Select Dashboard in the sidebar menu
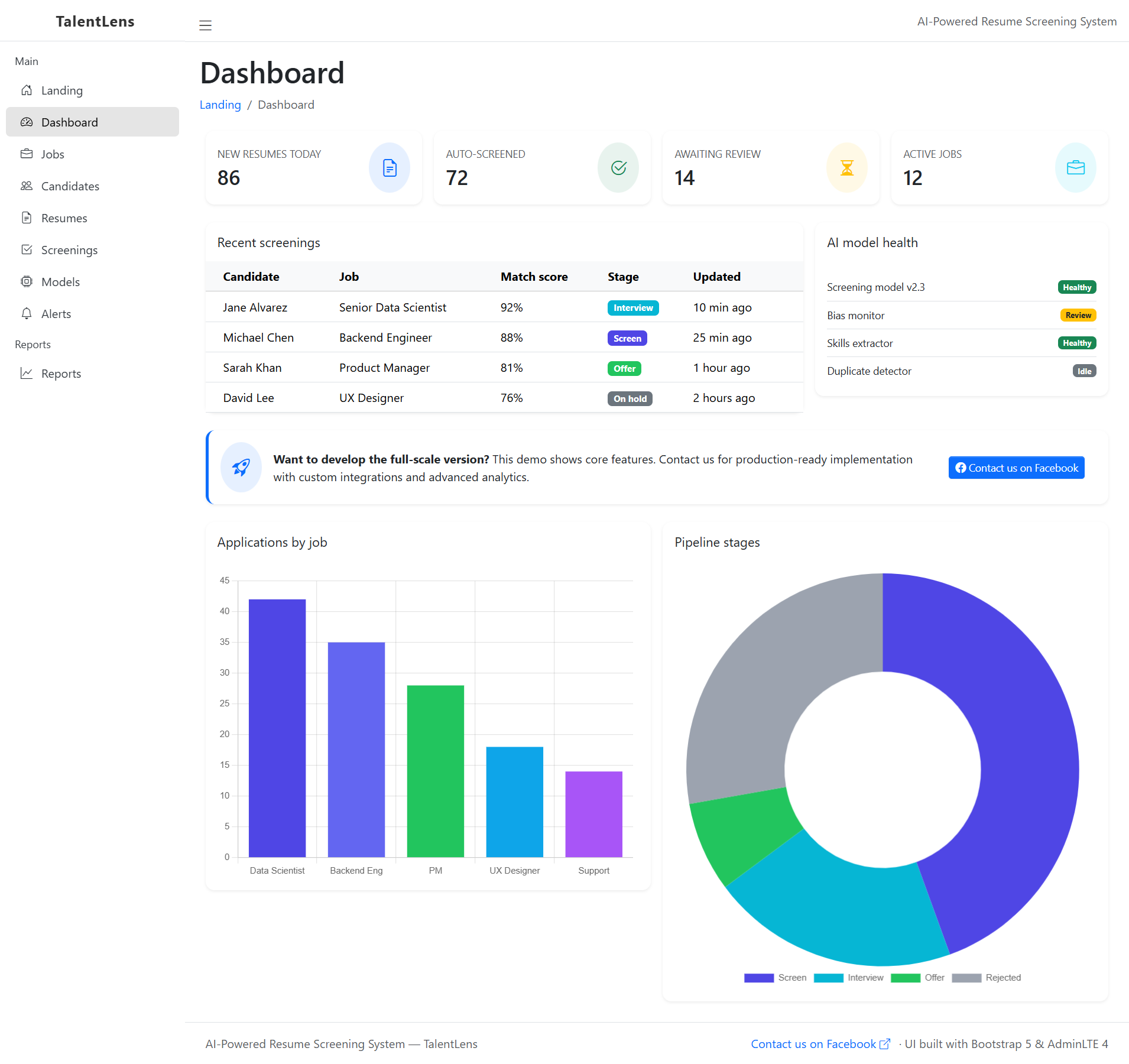 [69, 122]
